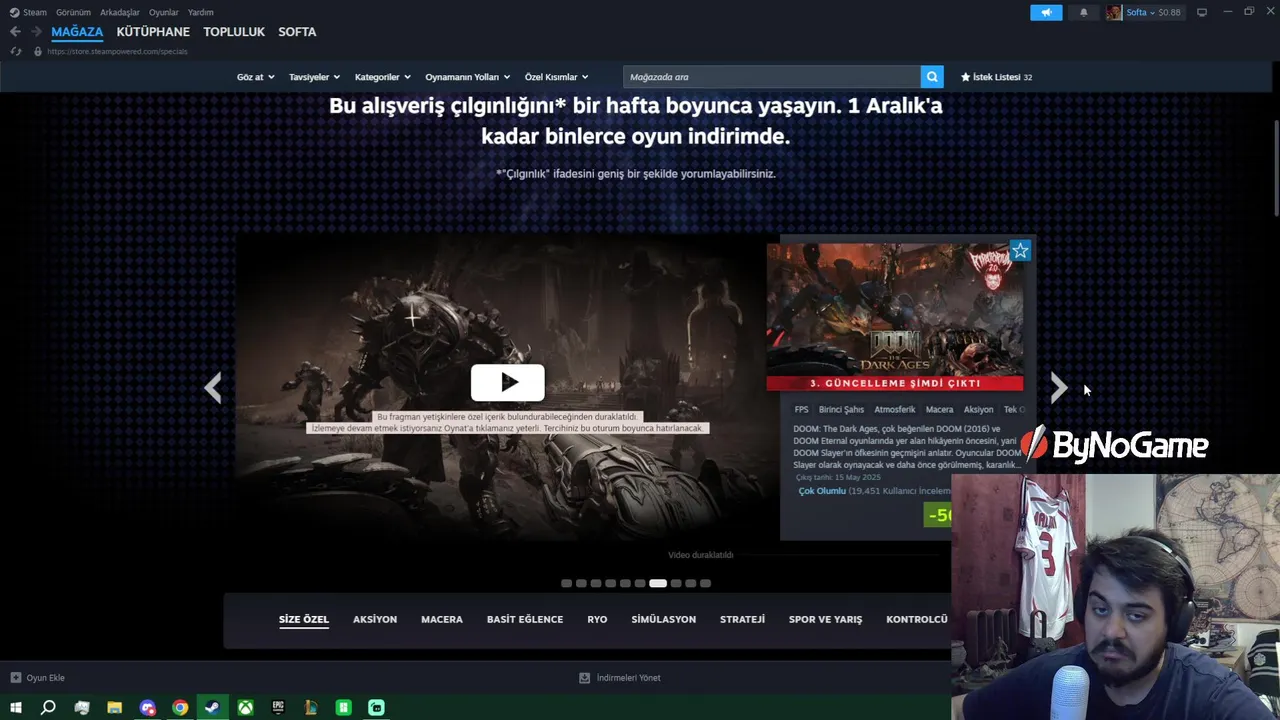Select the SİMÜLASYON category tab

(664, 619)
